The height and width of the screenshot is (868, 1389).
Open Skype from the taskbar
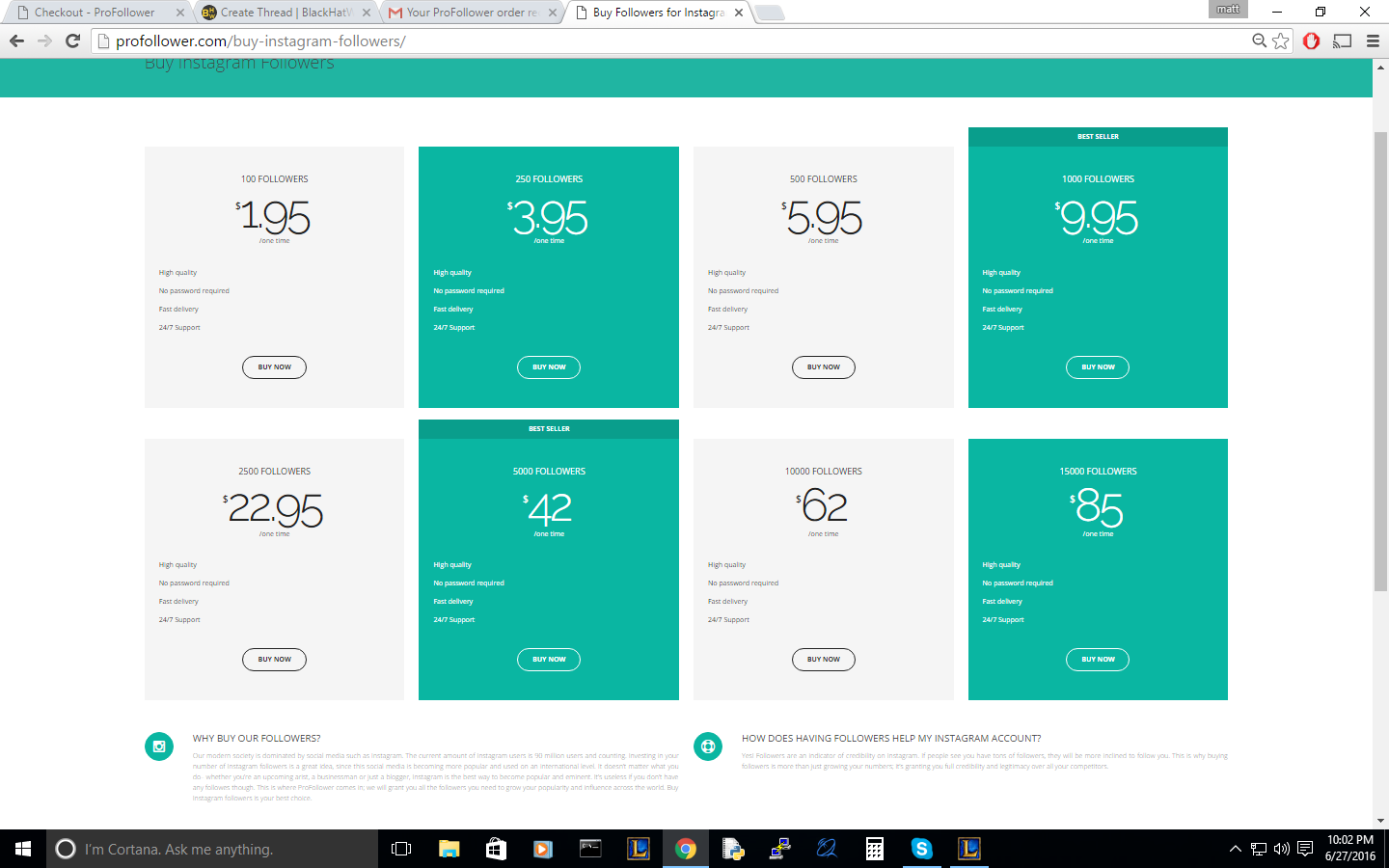tap(922, 849)
